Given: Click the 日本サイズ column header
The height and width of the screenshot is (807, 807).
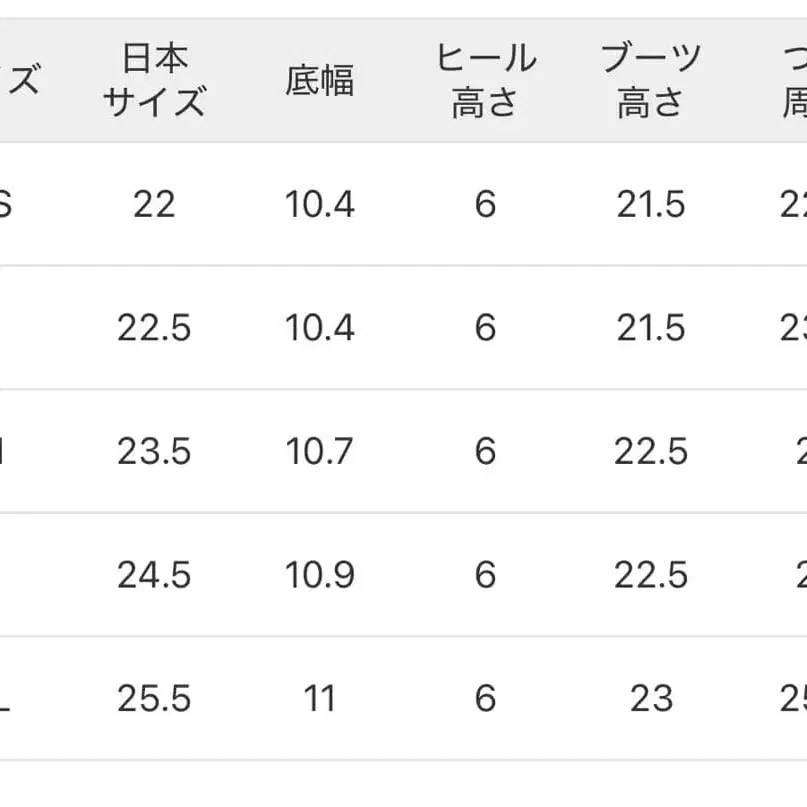Looking at the screenshot, I should coord(154,80).
